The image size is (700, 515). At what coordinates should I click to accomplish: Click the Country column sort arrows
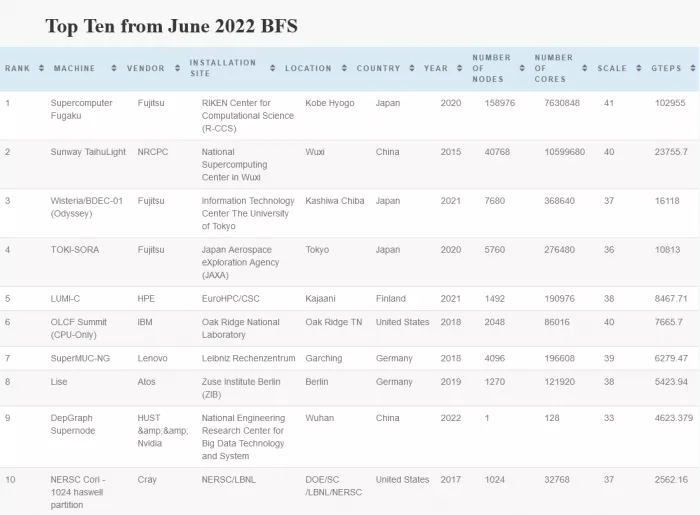(412, 68)
